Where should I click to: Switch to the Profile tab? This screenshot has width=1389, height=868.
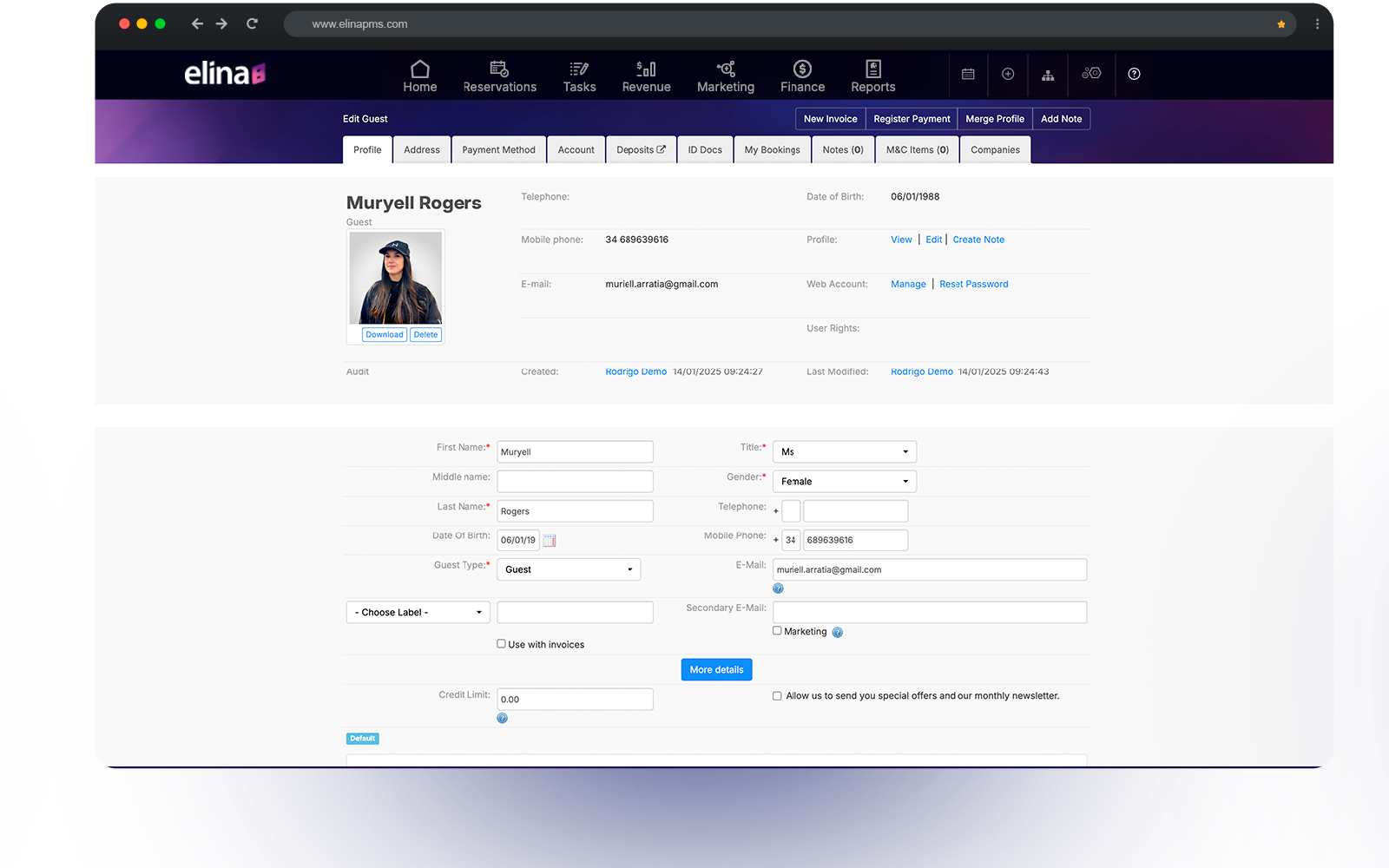tap(367, 150)
